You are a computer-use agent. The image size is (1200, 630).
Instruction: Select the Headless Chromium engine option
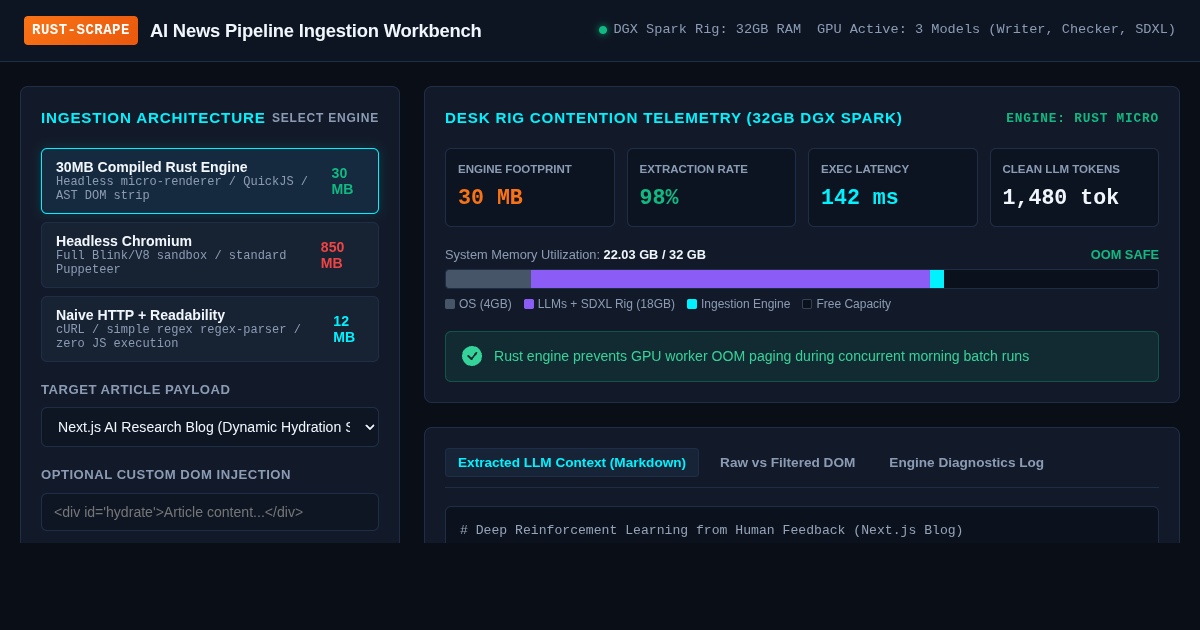click(210, 255)
